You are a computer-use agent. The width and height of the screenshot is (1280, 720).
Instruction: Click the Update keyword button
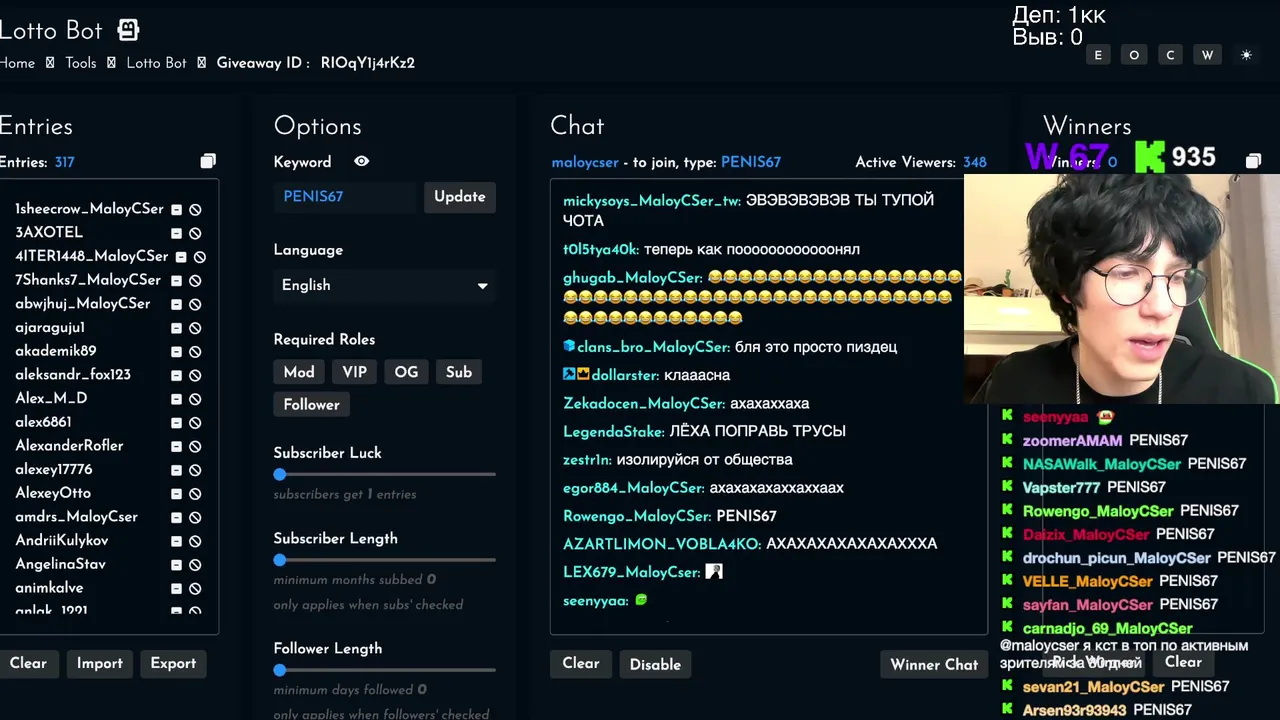click(460, 197)
